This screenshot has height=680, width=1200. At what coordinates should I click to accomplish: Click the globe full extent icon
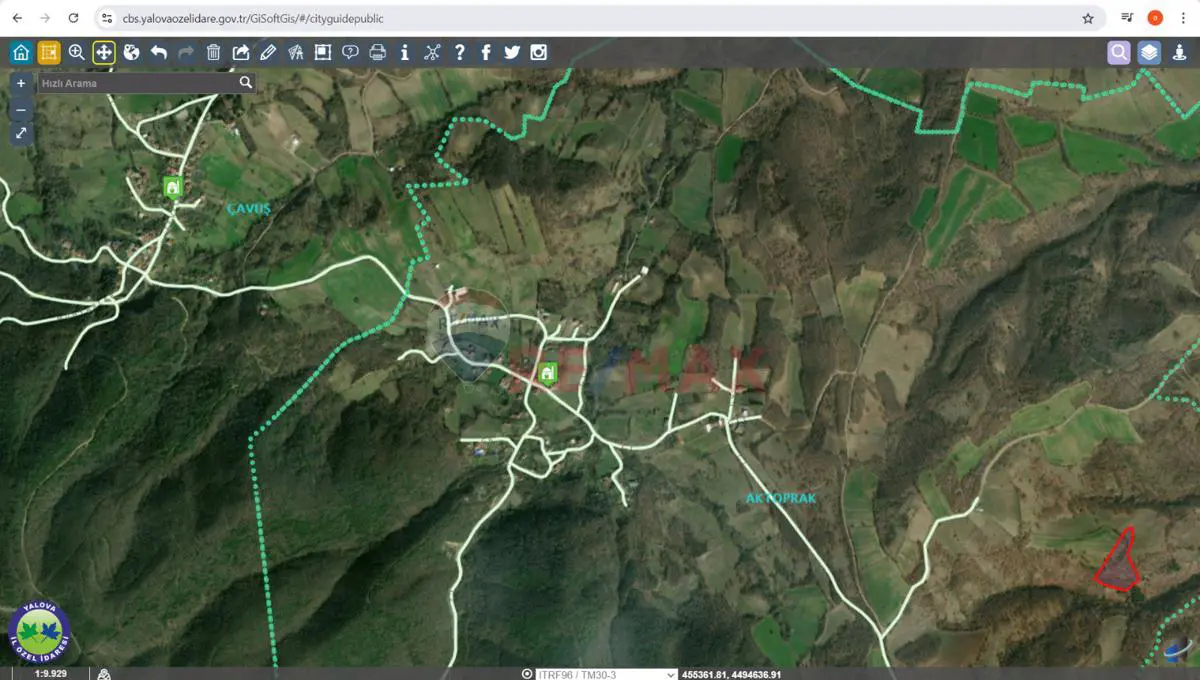click(131, 52)
